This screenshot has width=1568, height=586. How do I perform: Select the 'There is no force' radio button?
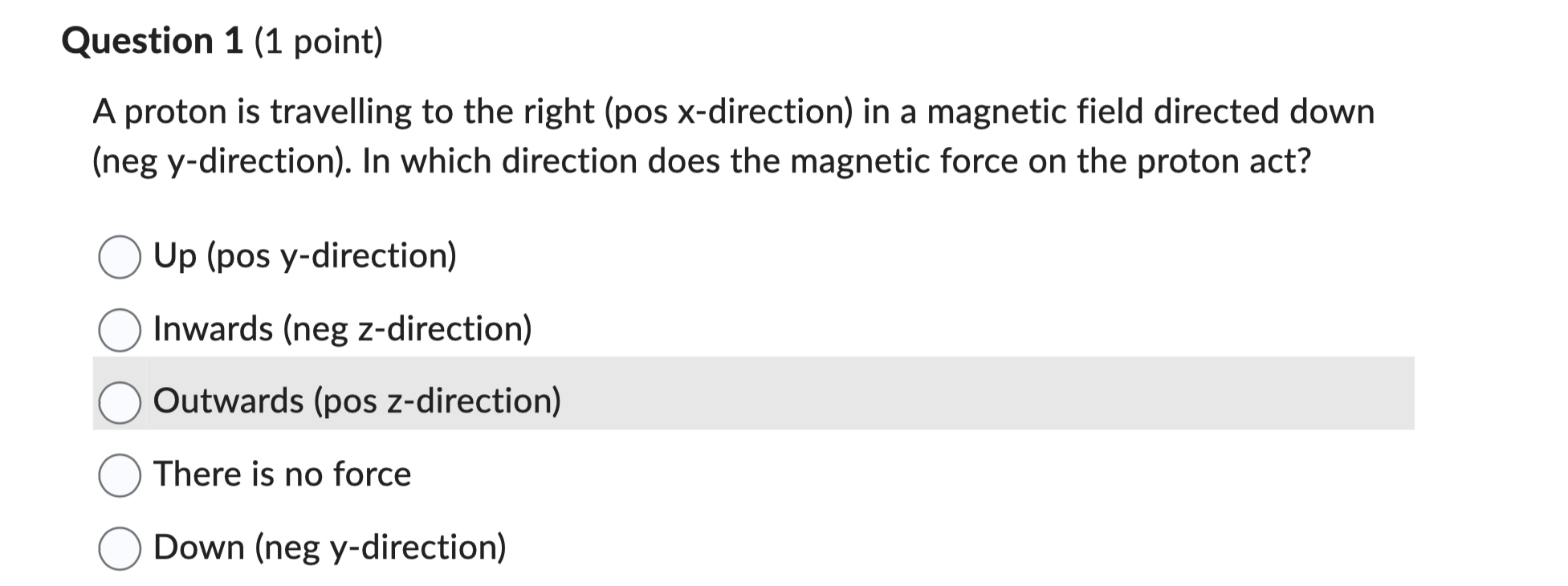[120, 474]
